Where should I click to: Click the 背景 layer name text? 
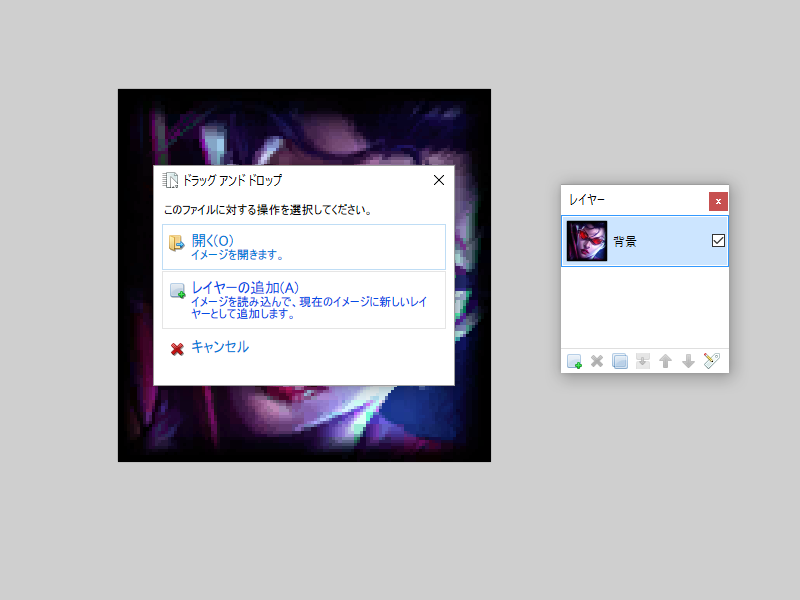pyautogui.click(x=624, y=241)
